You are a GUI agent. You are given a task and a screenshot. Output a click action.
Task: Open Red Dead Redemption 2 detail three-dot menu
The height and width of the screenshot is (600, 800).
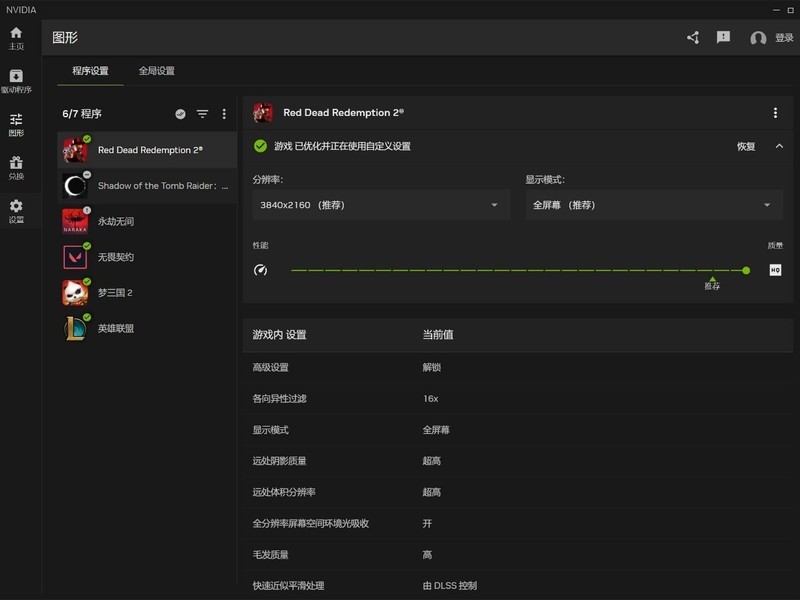(775, 113)
